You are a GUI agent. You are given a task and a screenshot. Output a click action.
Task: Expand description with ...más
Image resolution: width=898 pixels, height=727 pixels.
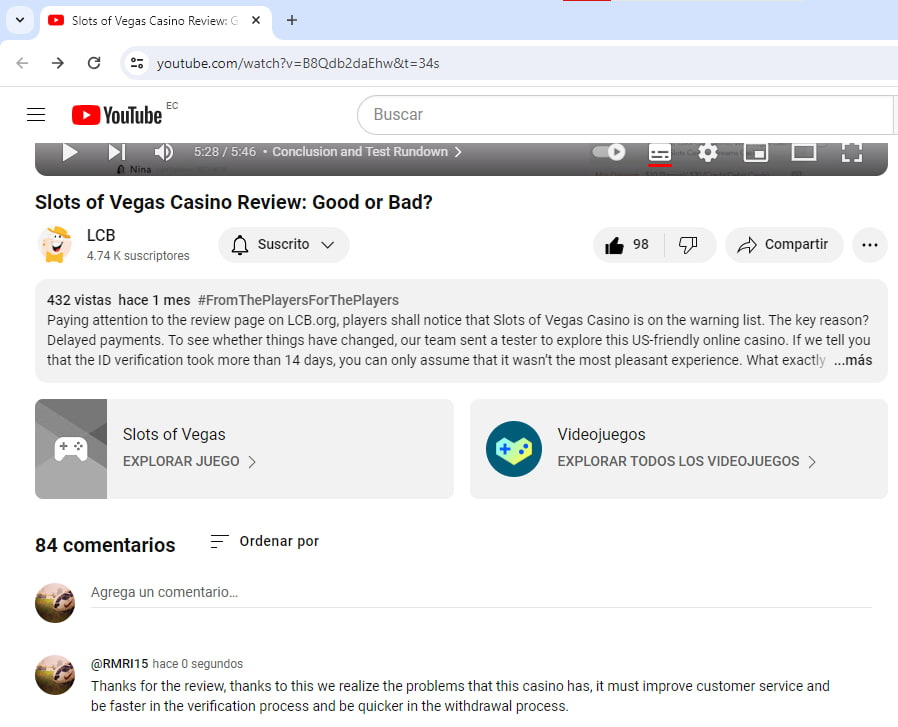pos(853,360)
